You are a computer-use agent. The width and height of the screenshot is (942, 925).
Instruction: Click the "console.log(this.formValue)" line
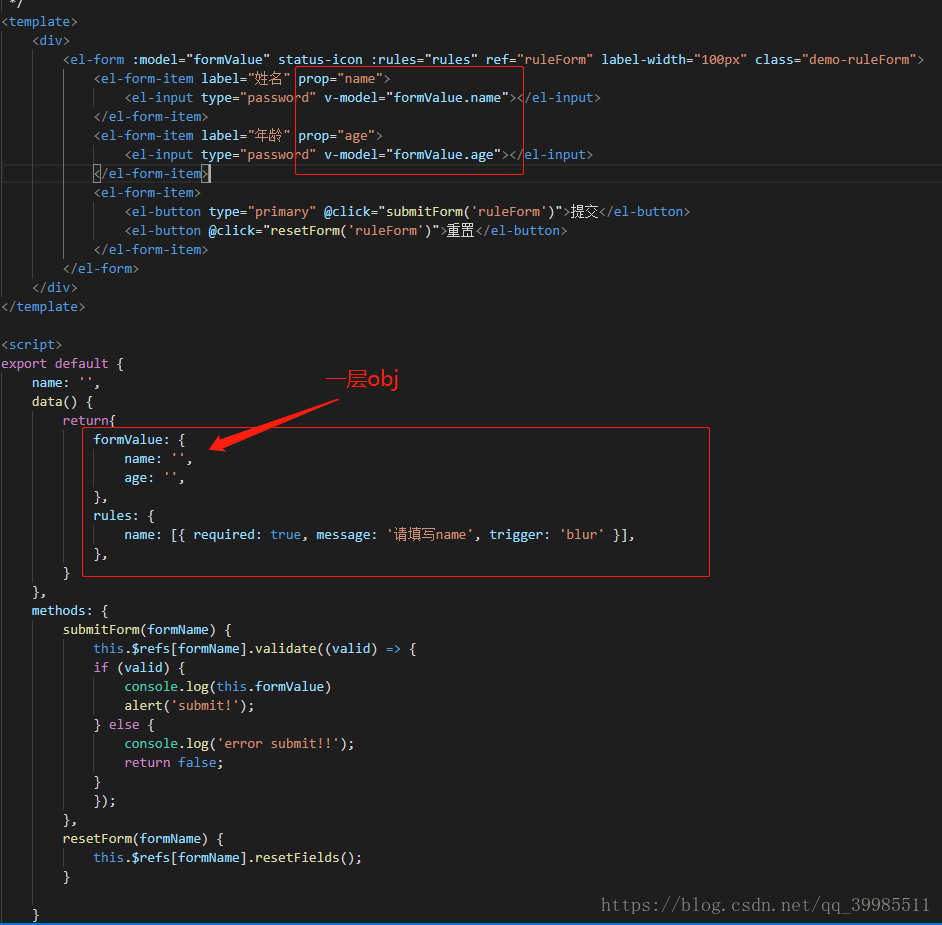tap(228, 687)
